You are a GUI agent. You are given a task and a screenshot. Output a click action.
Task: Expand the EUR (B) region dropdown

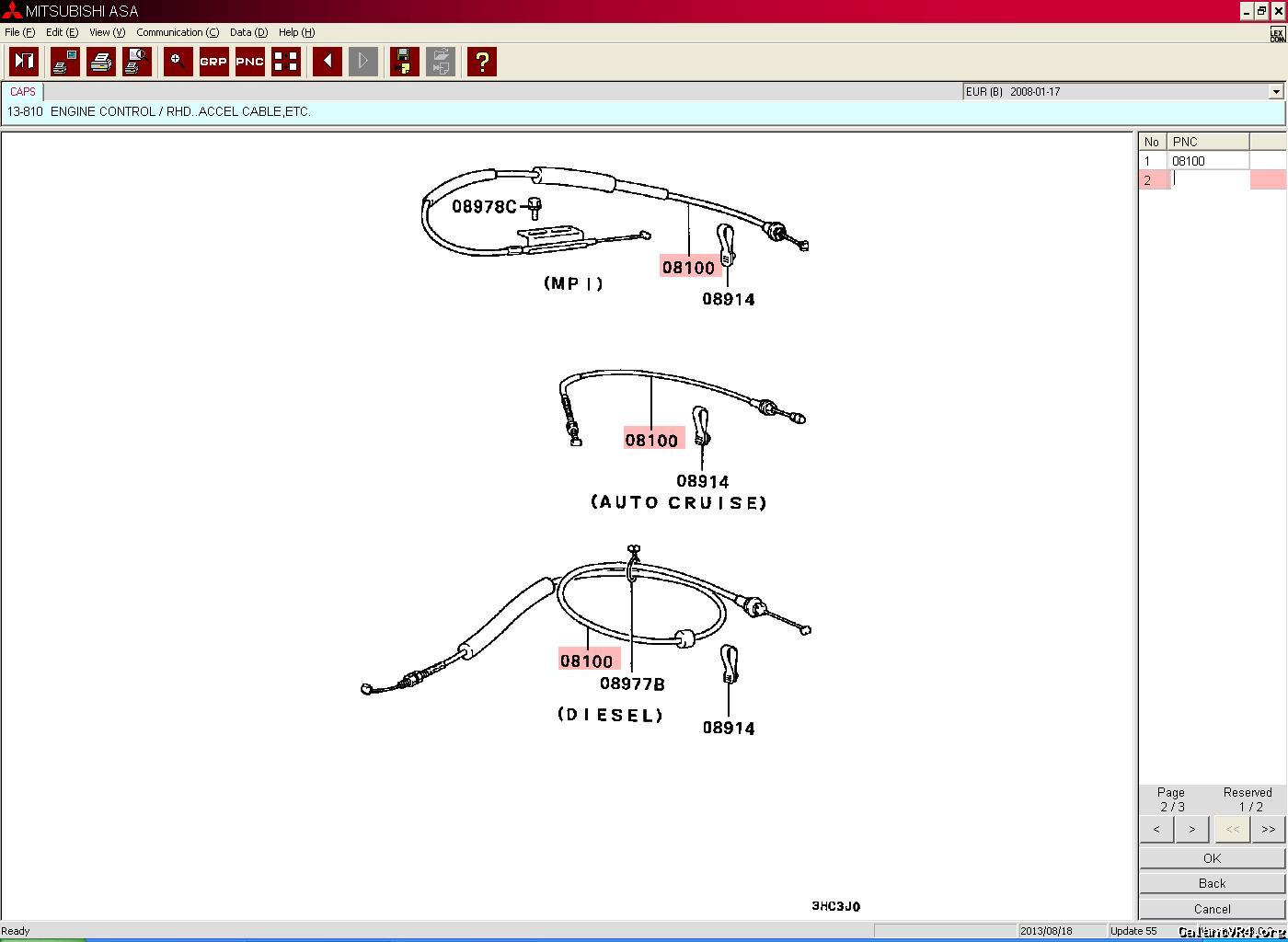tap(1275, 92)
